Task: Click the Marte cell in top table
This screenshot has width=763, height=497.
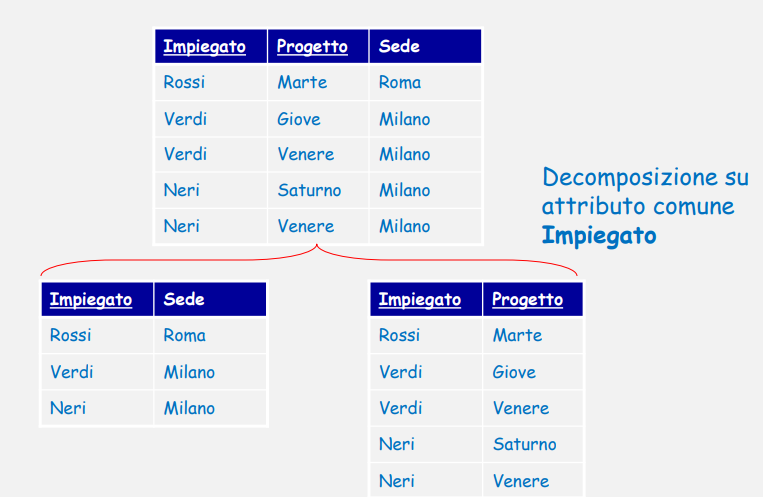Action: tap(318, 82)
